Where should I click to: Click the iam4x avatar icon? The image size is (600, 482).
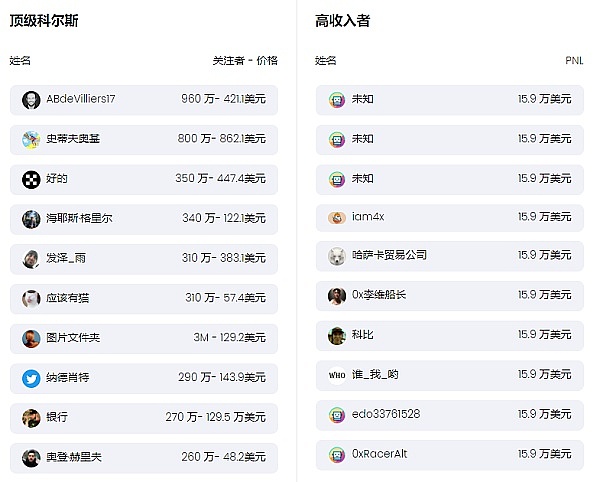click(337, 218)
